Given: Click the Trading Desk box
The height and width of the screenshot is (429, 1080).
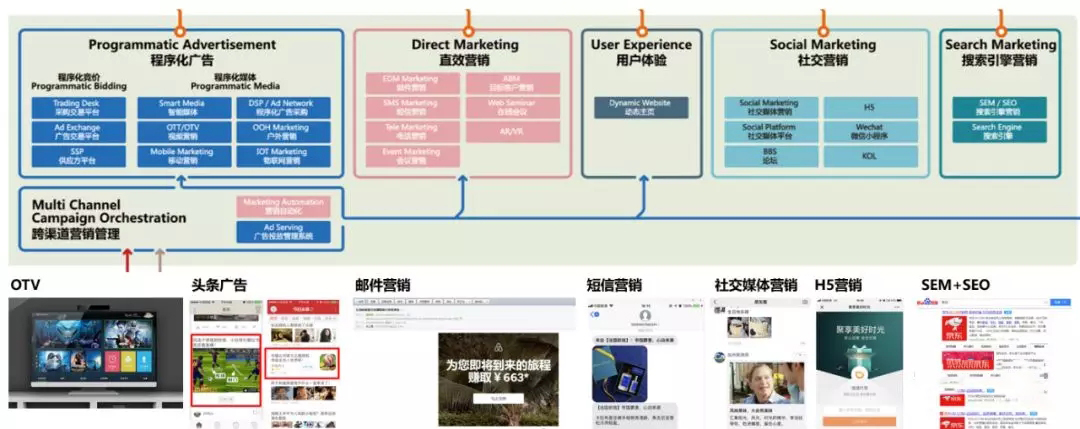Looking at the screenshot, I should 78,107.
